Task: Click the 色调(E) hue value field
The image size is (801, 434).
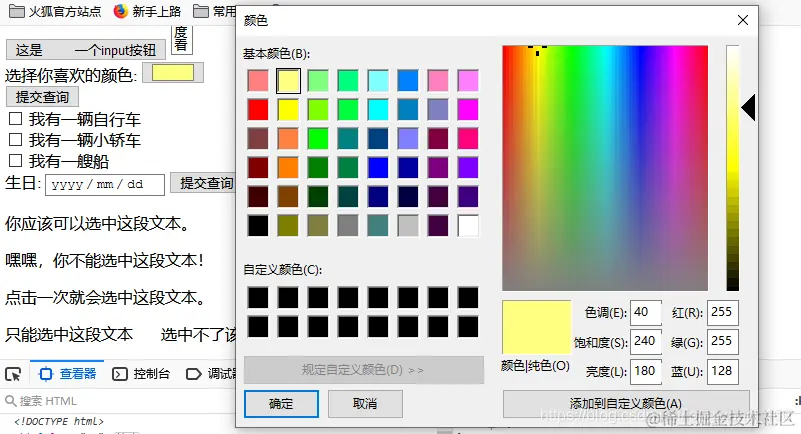Action: coord(646,312)
